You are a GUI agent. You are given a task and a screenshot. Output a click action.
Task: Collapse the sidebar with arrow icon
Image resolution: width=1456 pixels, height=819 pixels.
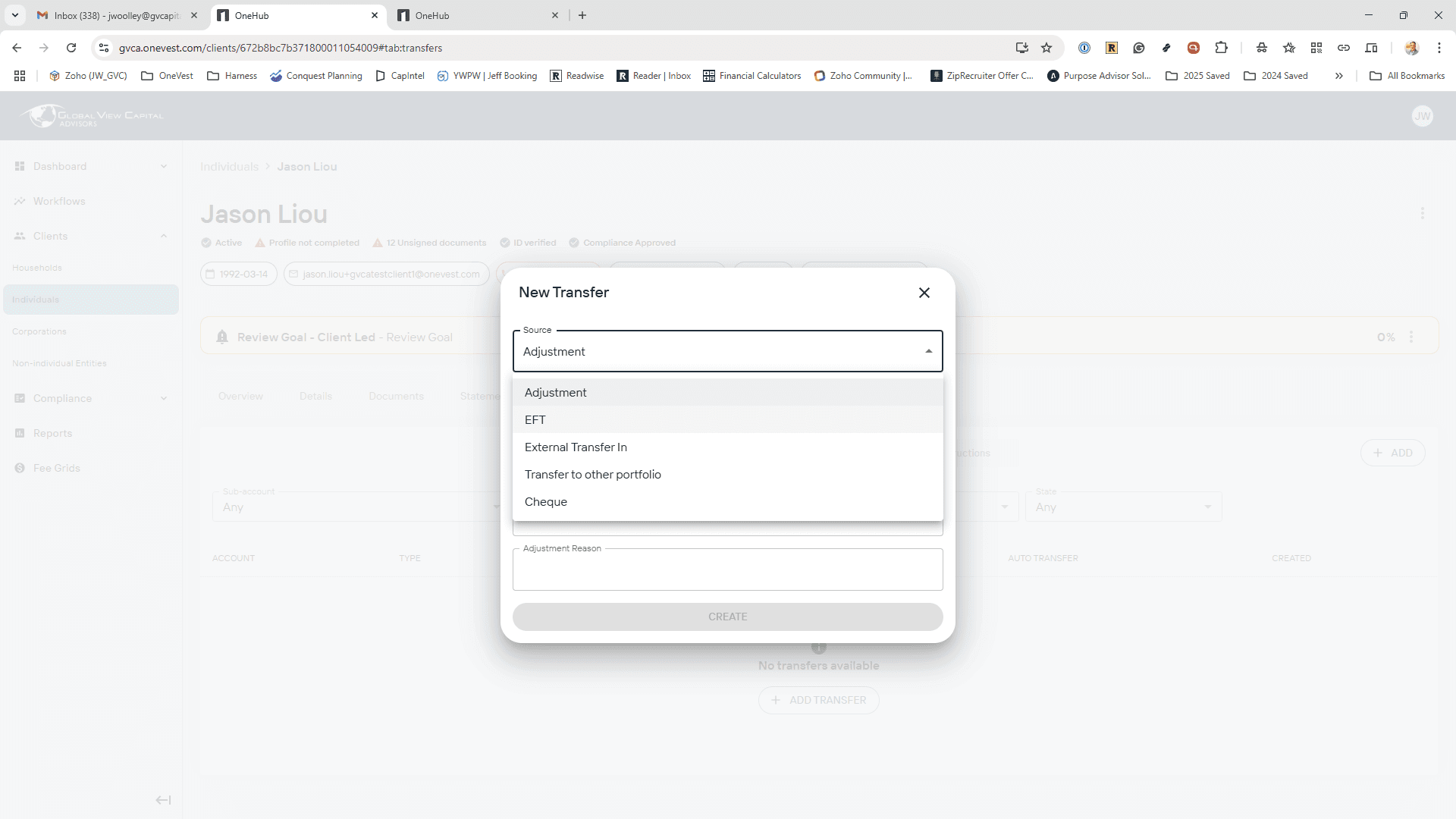[x=163, y=800]
